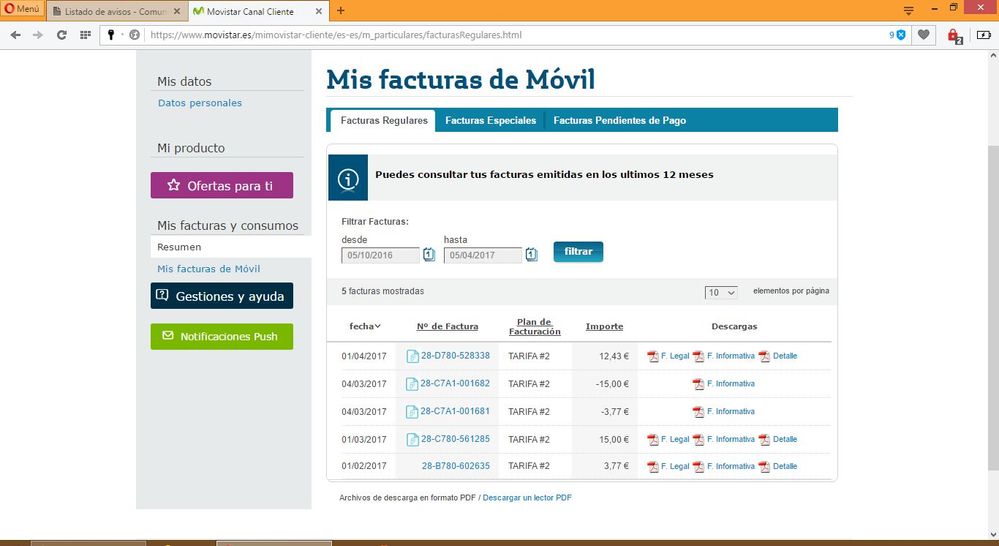Click the 'Descargar un lector PDF' link
The width and height of the screenshot is (999, 546).
coord(527,497)
